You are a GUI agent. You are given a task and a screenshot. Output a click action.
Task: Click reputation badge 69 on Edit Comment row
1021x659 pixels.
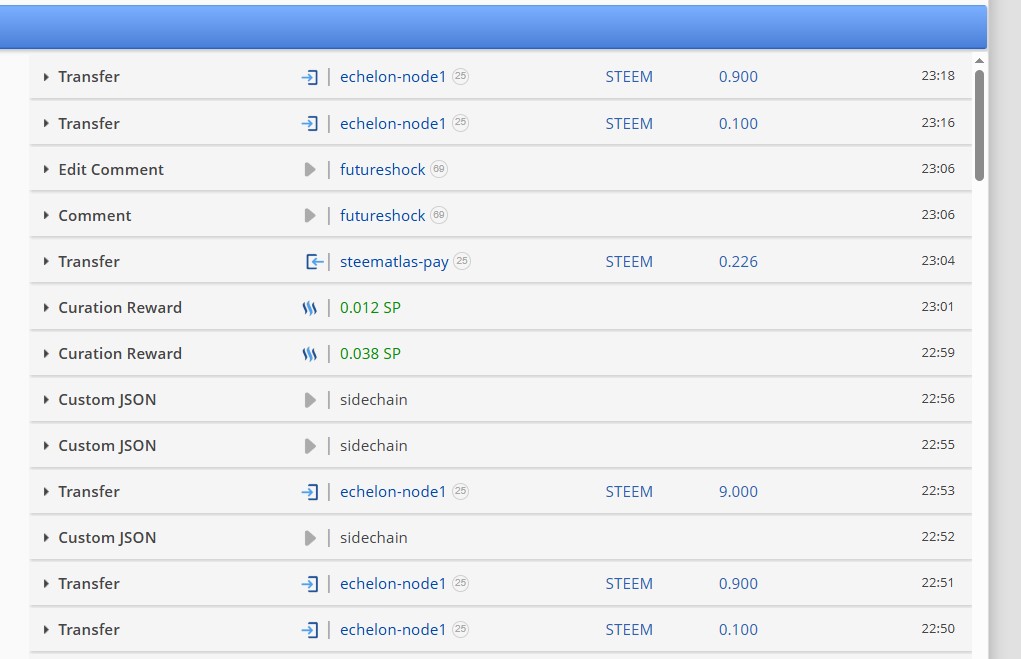[439, 169]
